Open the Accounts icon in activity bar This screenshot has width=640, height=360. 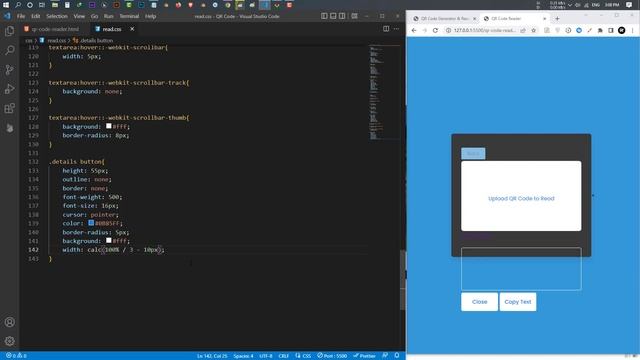tap(9, 322)
